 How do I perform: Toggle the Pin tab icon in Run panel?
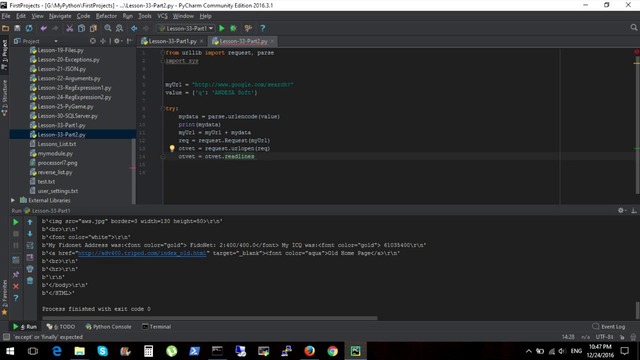pos(16,274)
